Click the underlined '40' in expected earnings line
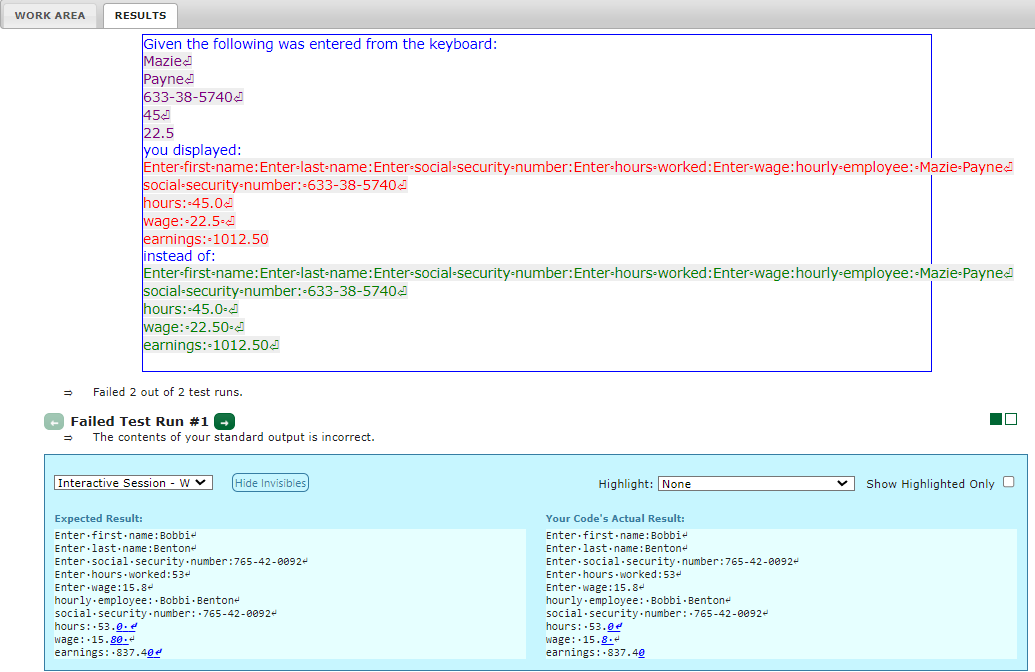 pyautogui.click(x=150, y=653)
